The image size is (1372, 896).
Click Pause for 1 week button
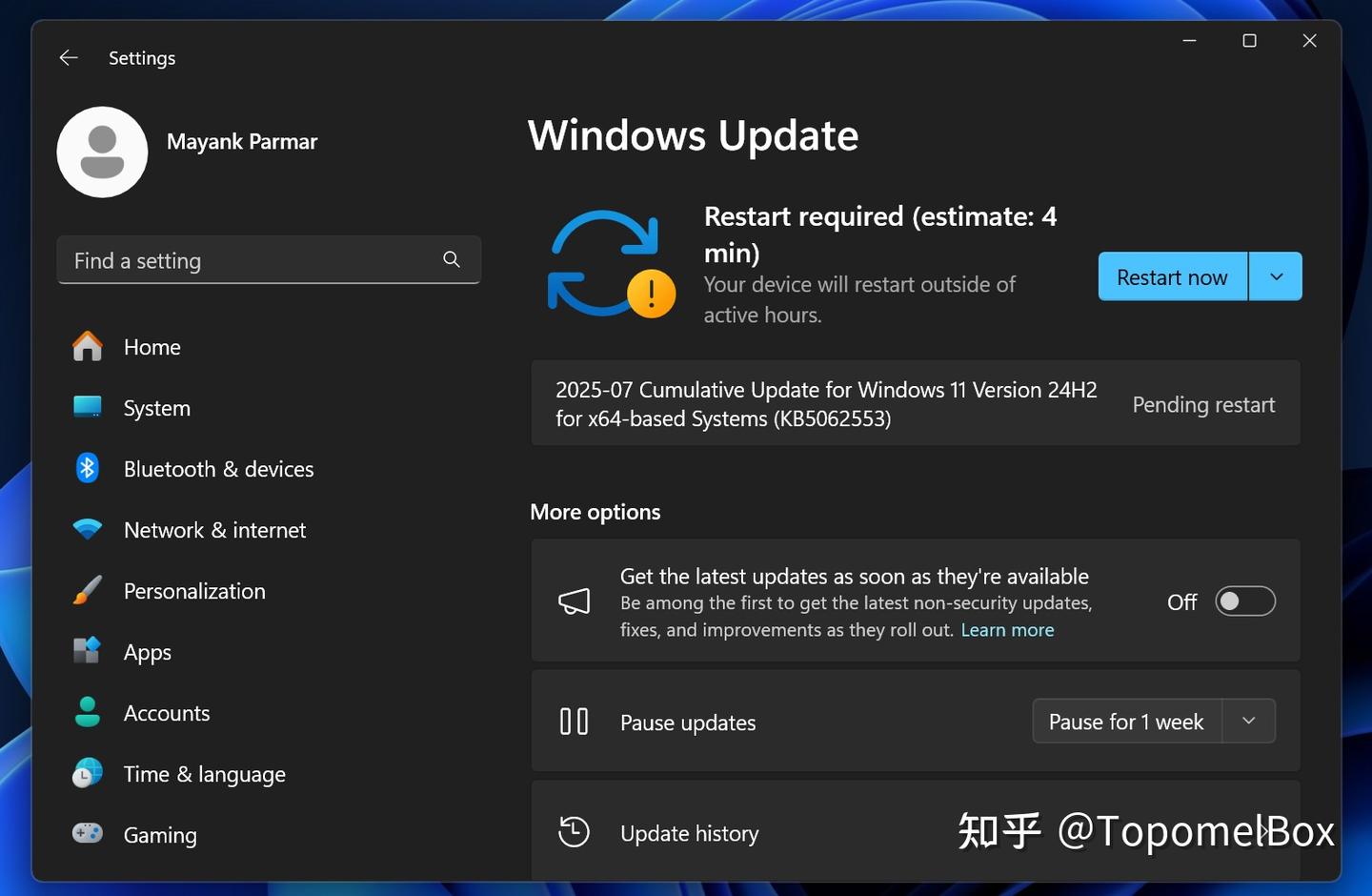pyautogui.click(x=1127, y=722)
